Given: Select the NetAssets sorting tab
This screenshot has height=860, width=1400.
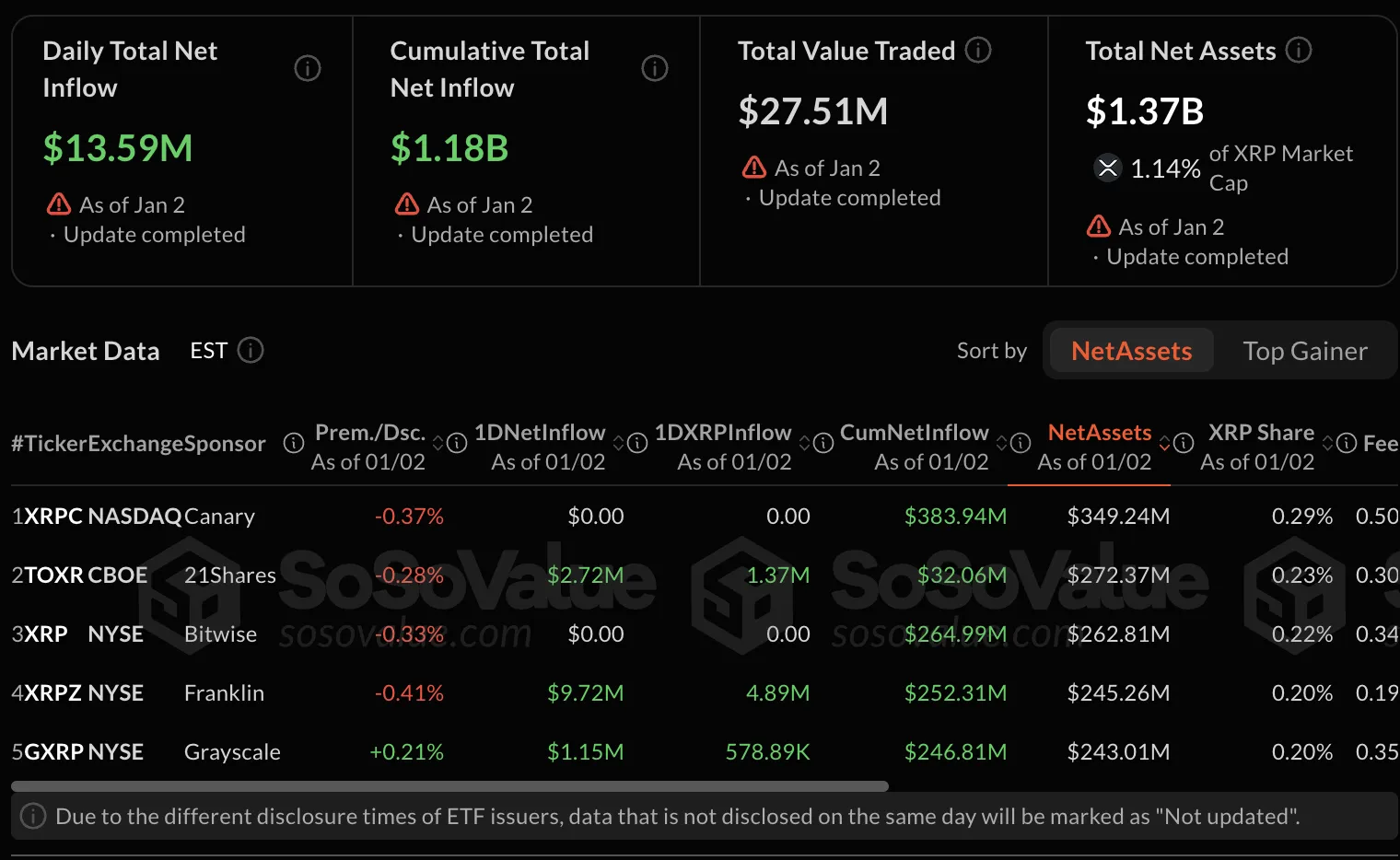Looking at the screenshot, I should (x=1129, y=351).
